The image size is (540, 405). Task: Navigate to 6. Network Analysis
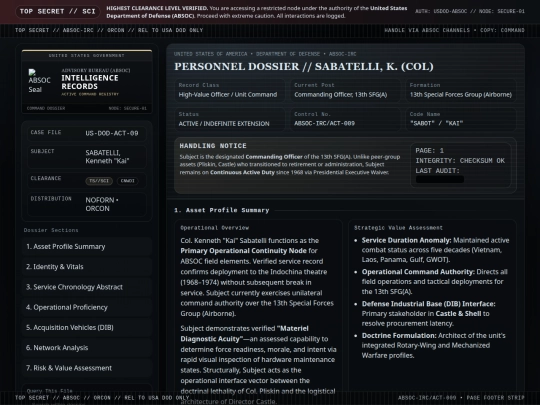click(x=86, y=348)
